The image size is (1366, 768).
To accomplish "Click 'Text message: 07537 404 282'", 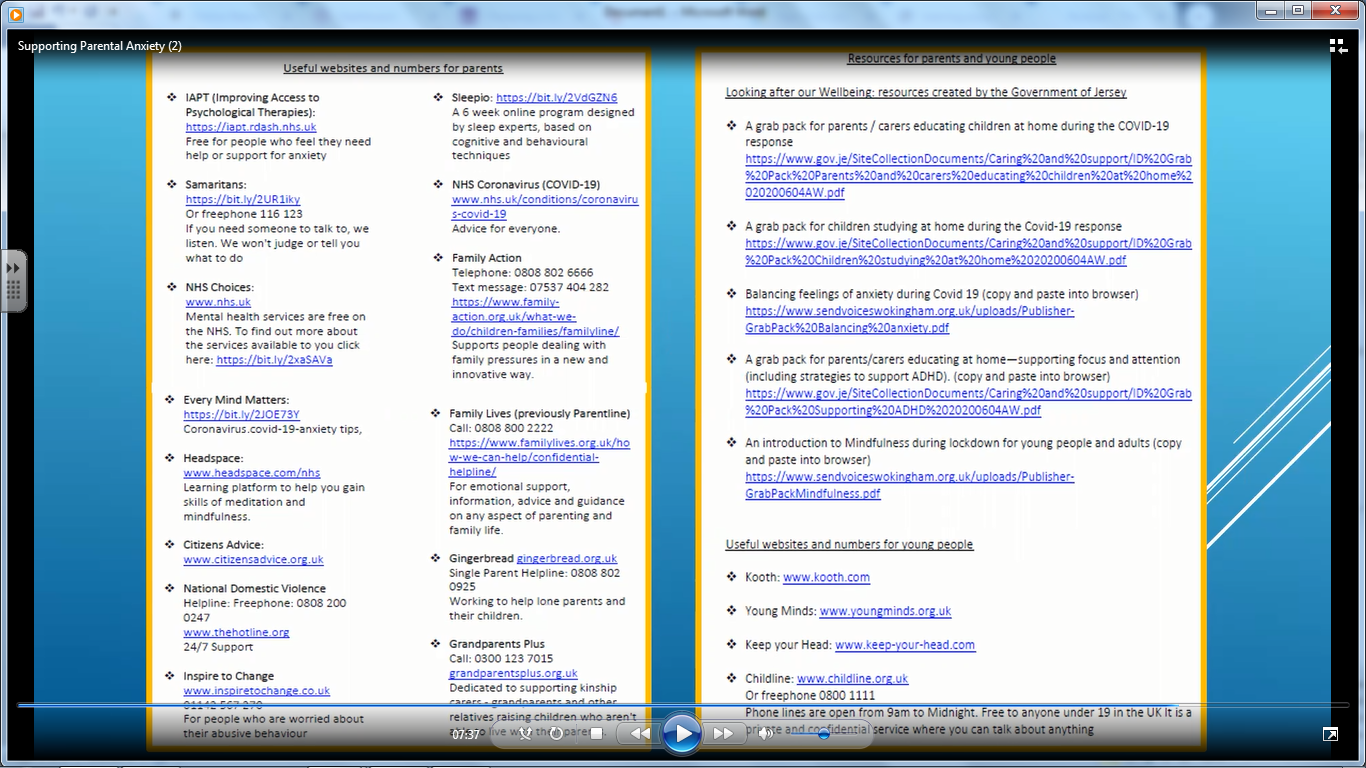I will [x=530, y=287].
